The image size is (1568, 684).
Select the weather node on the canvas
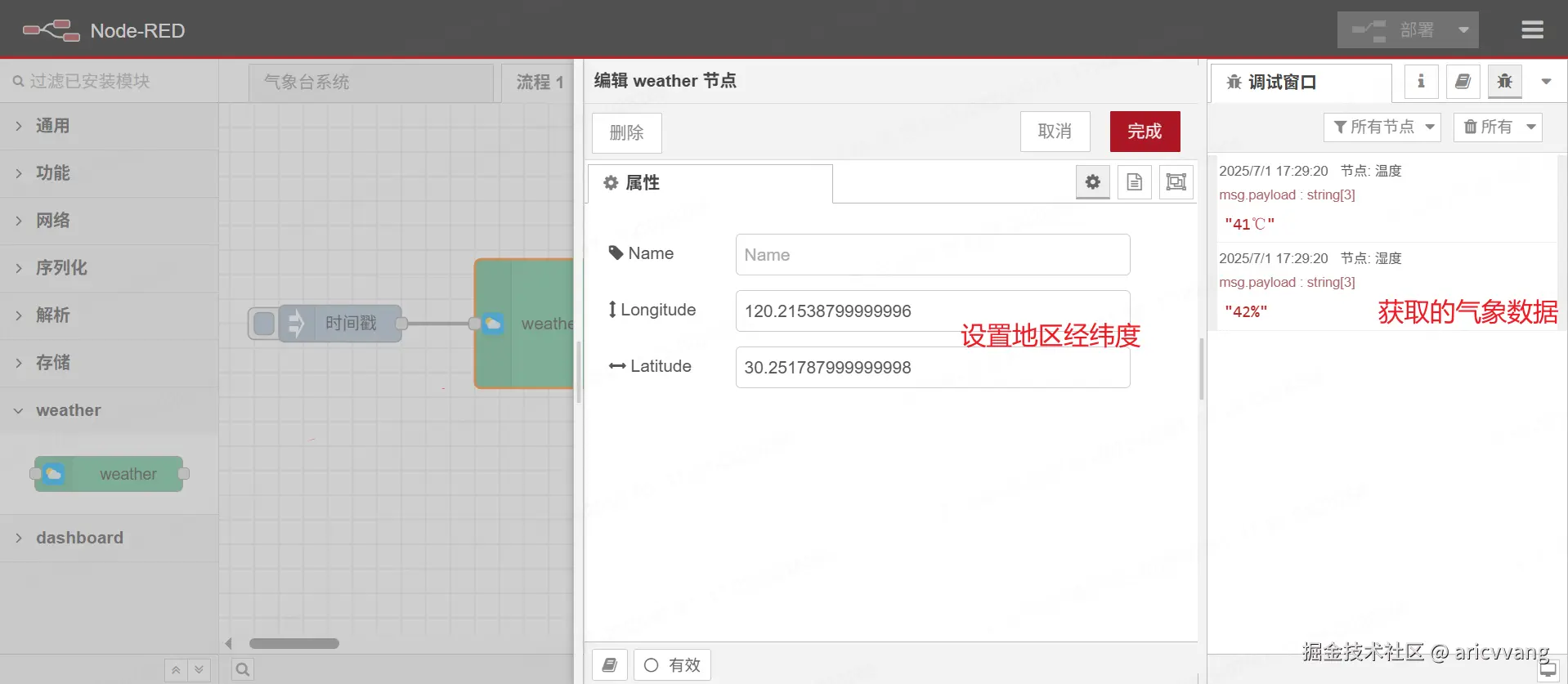click(x=524, y=324)
